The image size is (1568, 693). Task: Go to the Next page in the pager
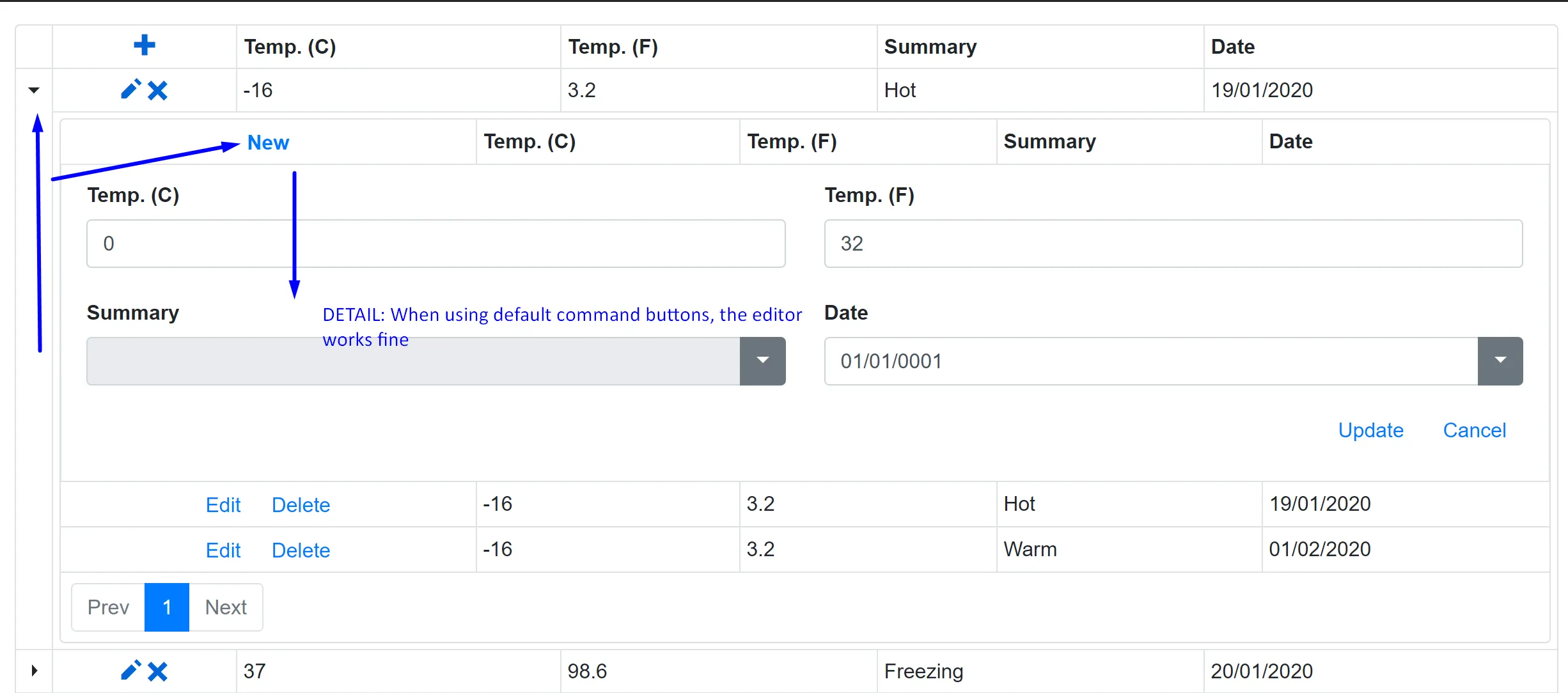tap(226, 607)
